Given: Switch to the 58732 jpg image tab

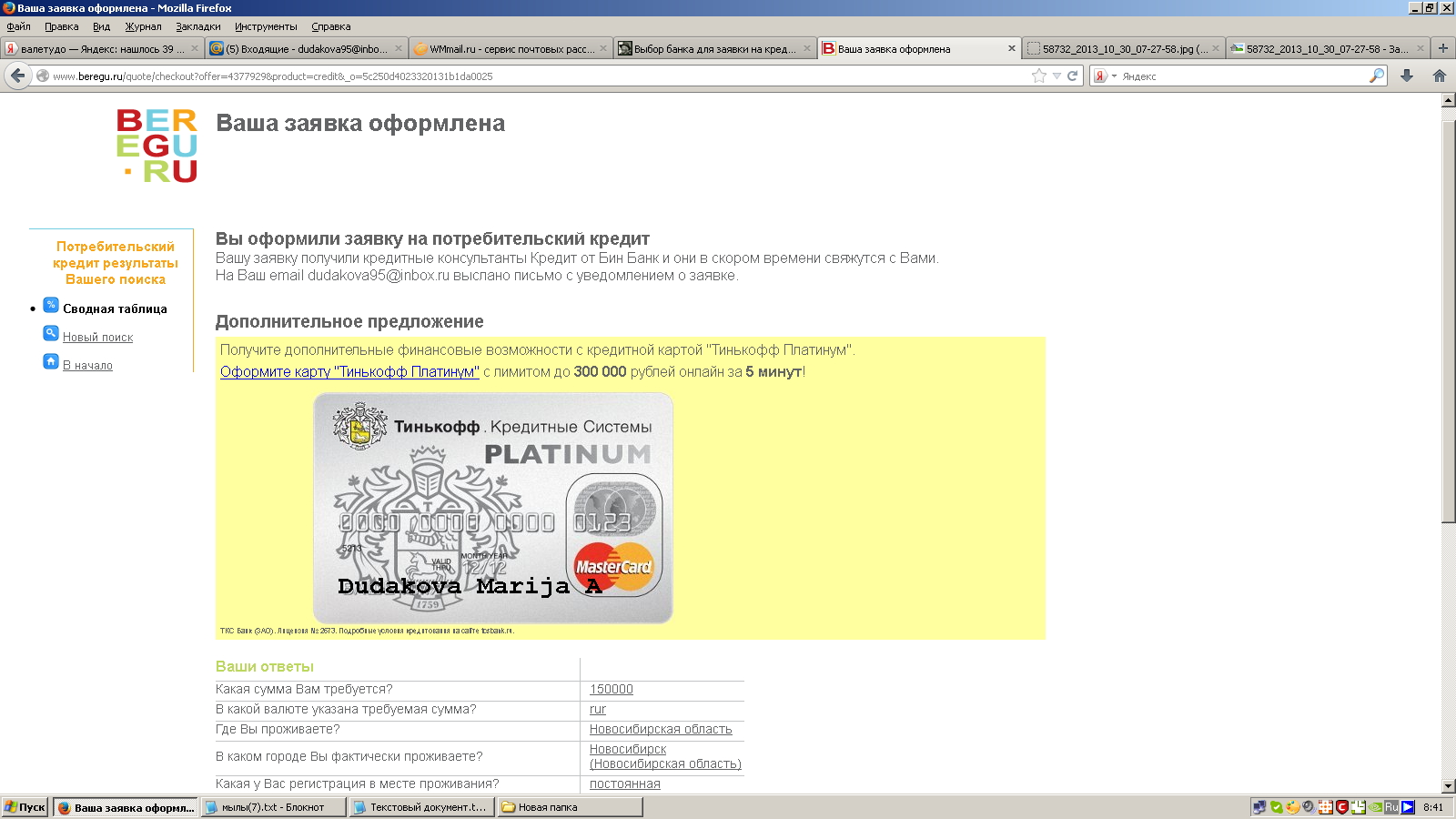Looking at the screenshot, I should tap(1123, 49).
